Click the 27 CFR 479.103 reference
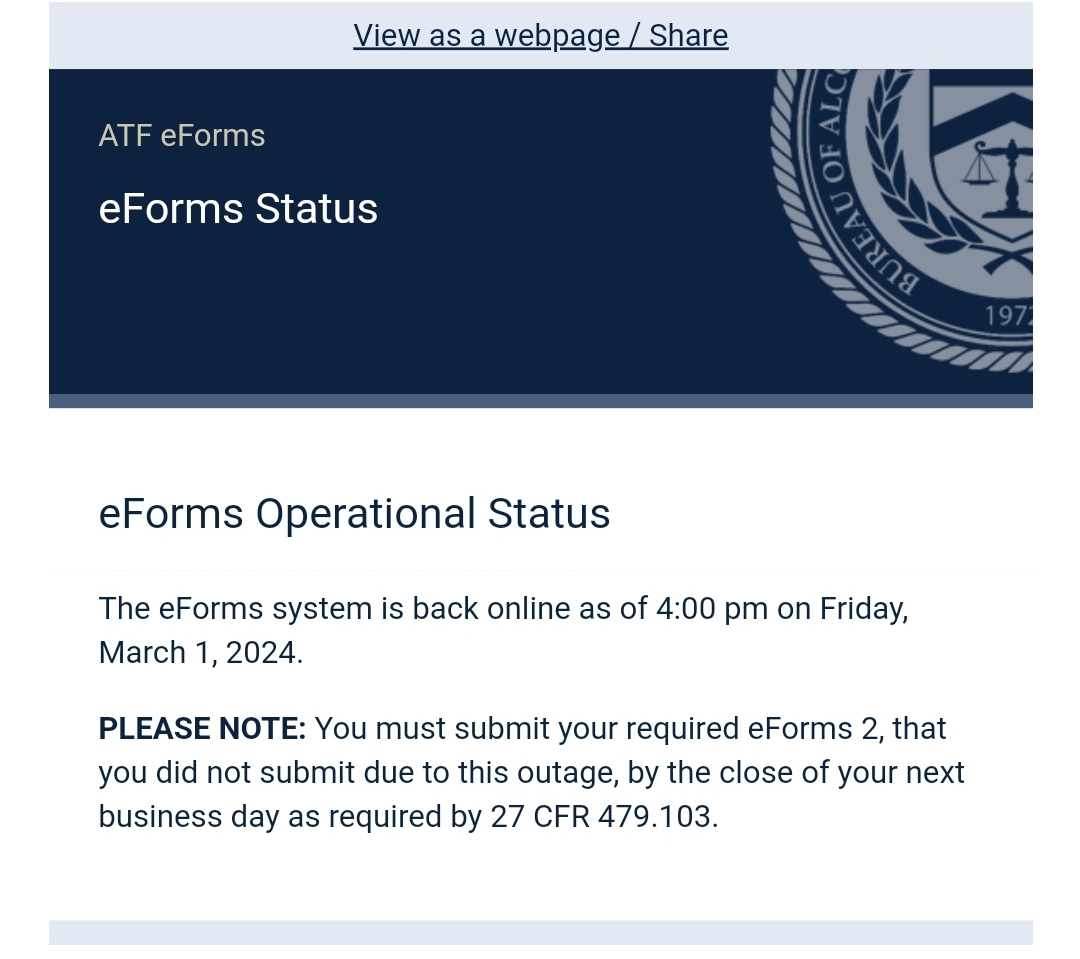Screen dimensions: 1080x959 click(604, 817)
